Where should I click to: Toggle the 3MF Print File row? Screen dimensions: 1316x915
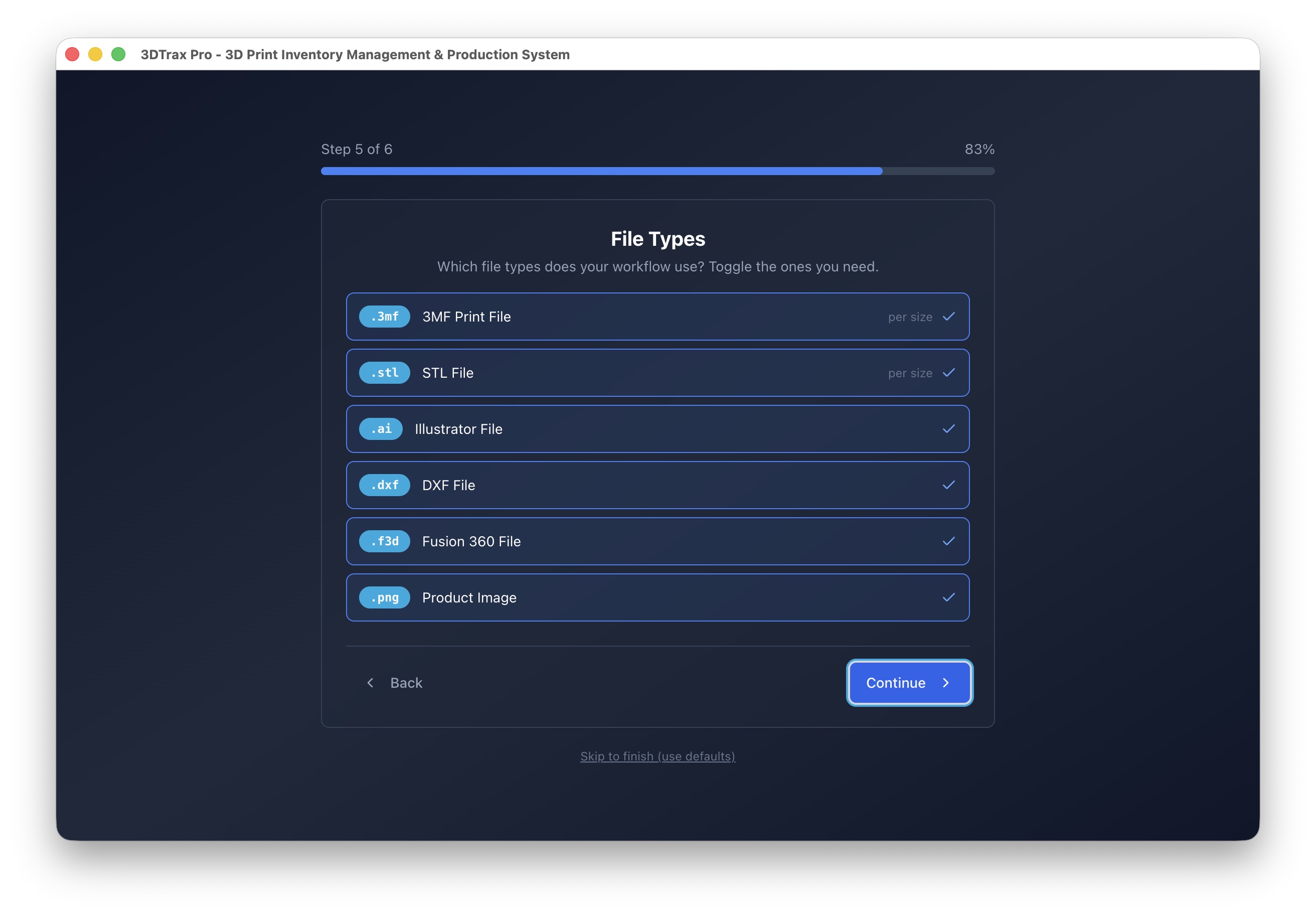[x=657, y=317]
